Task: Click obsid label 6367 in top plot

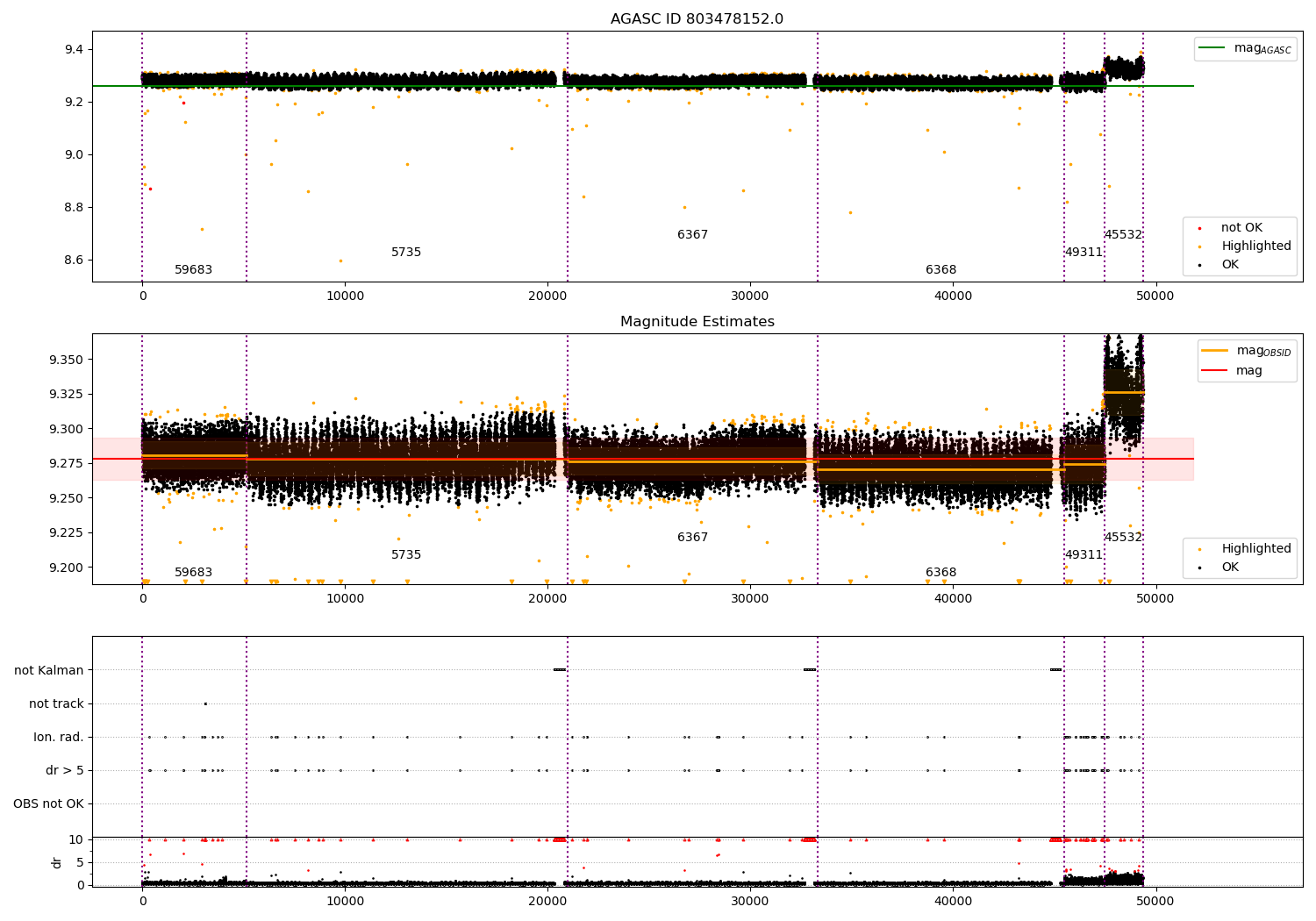Action: [x=692, y=235]
